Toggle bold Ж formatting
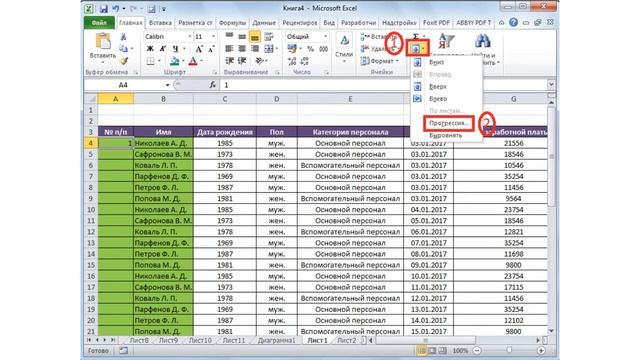 click(150, 49)
